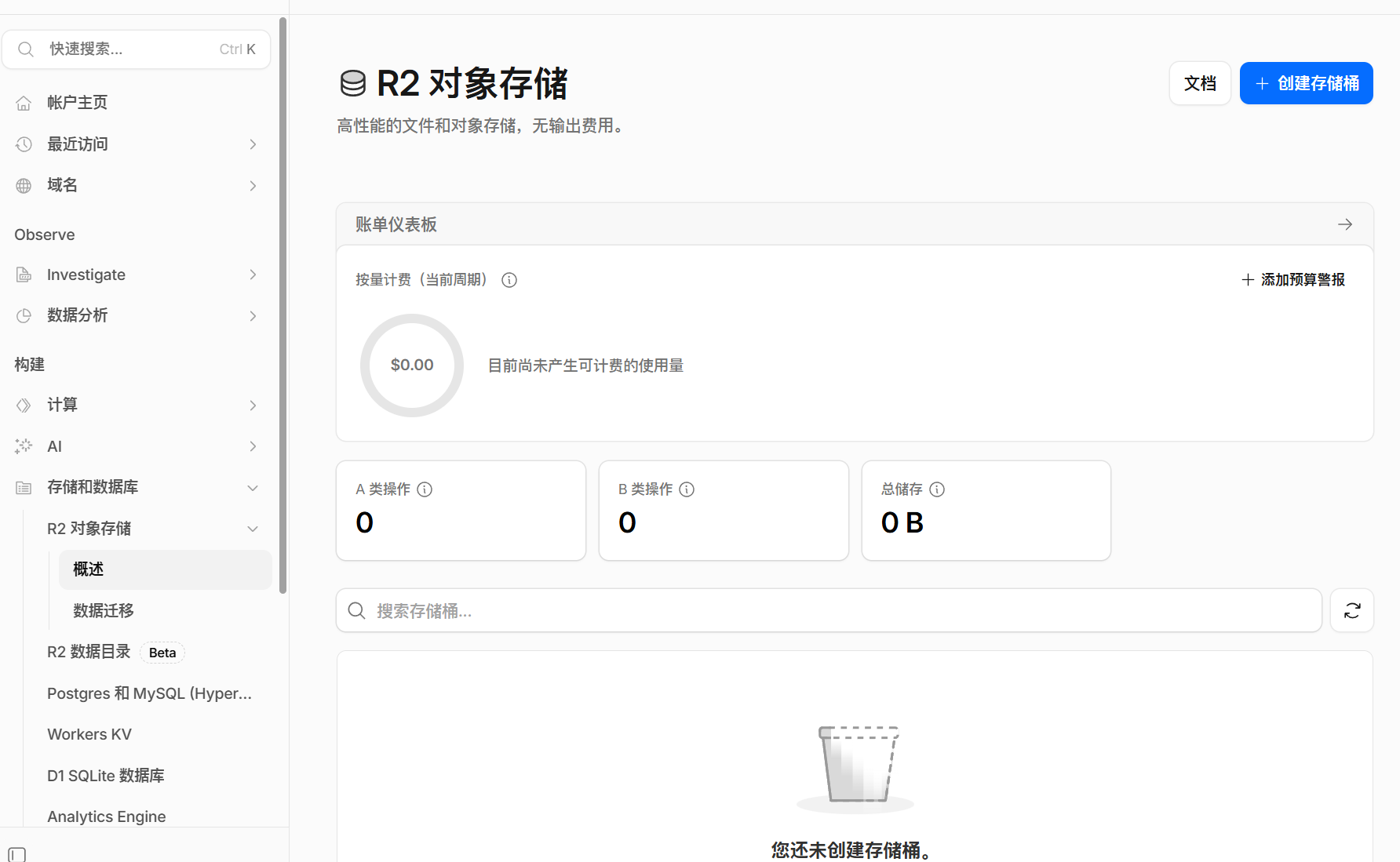Image resolution: width=1400 pixels, height=862 pixels.
Task: Click the info icon next to 总储存
Action: pos(937,489)
